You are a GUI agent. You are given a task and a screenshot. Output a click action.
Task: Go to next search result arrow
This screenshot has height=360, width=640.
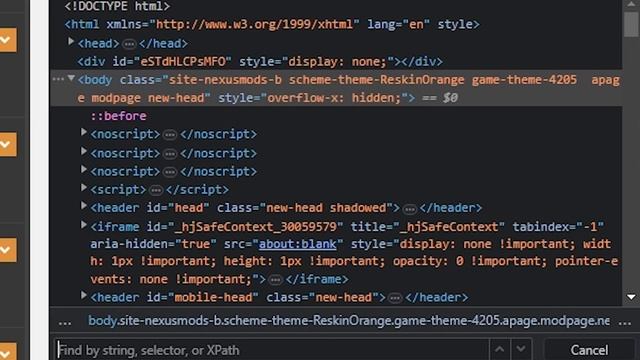coord(521,349)
